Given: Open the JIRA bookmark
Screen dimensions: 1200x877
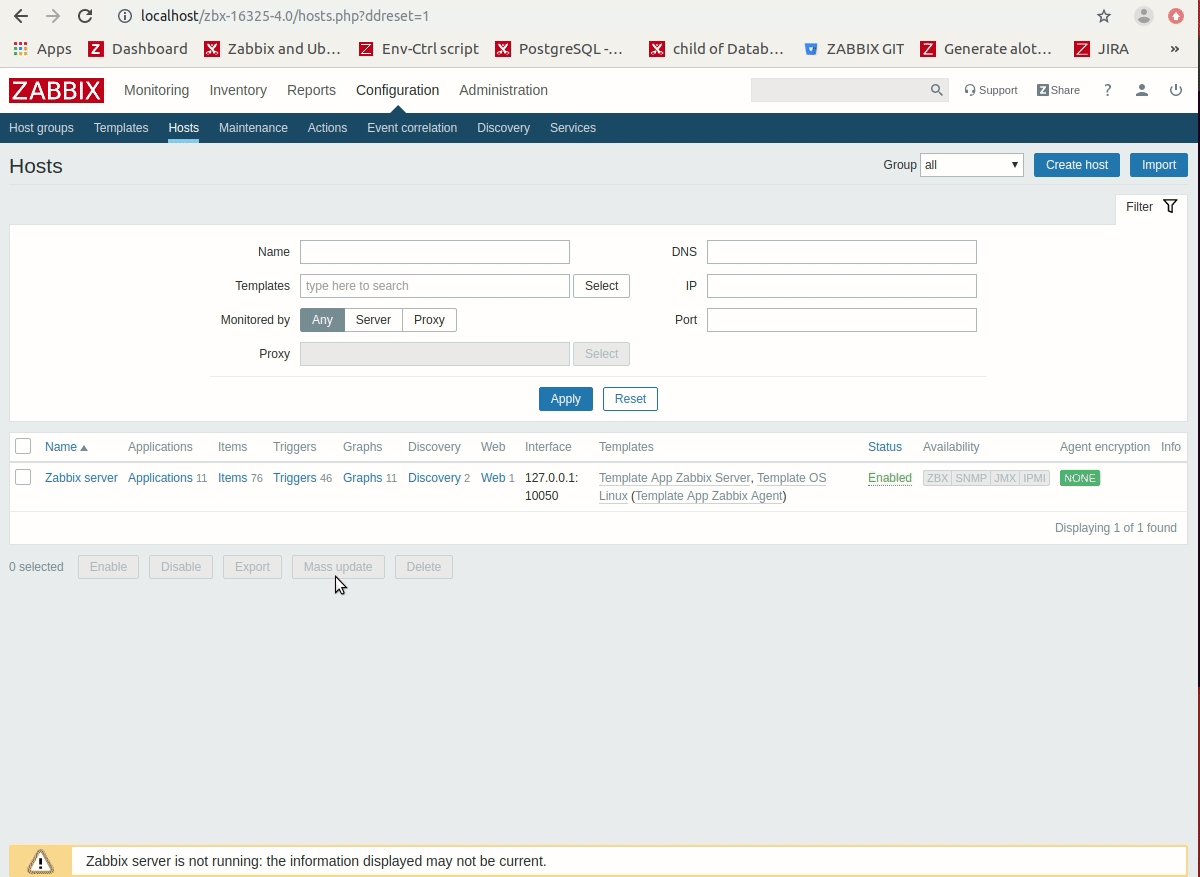Looking at the screenshot, I should (1101, 49).
